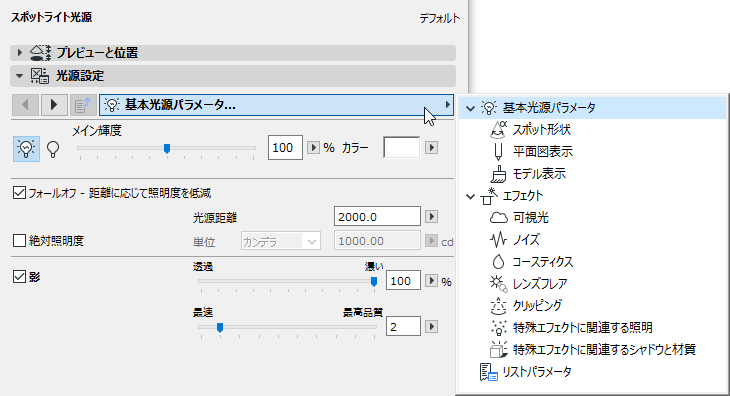Viewport: 730px width, 396px height.
Task: Open the shadow quality value arrow
Action: (432, 327)
